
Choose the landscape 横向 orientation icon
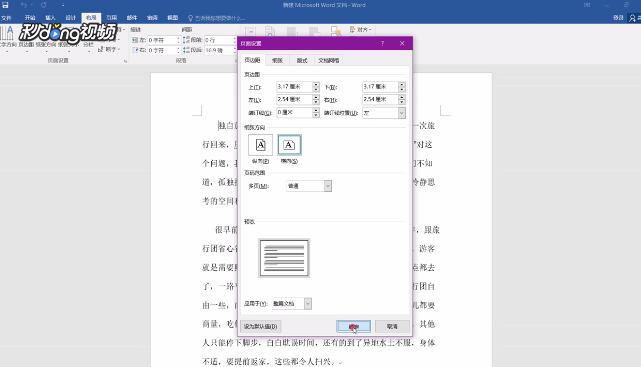289,145
